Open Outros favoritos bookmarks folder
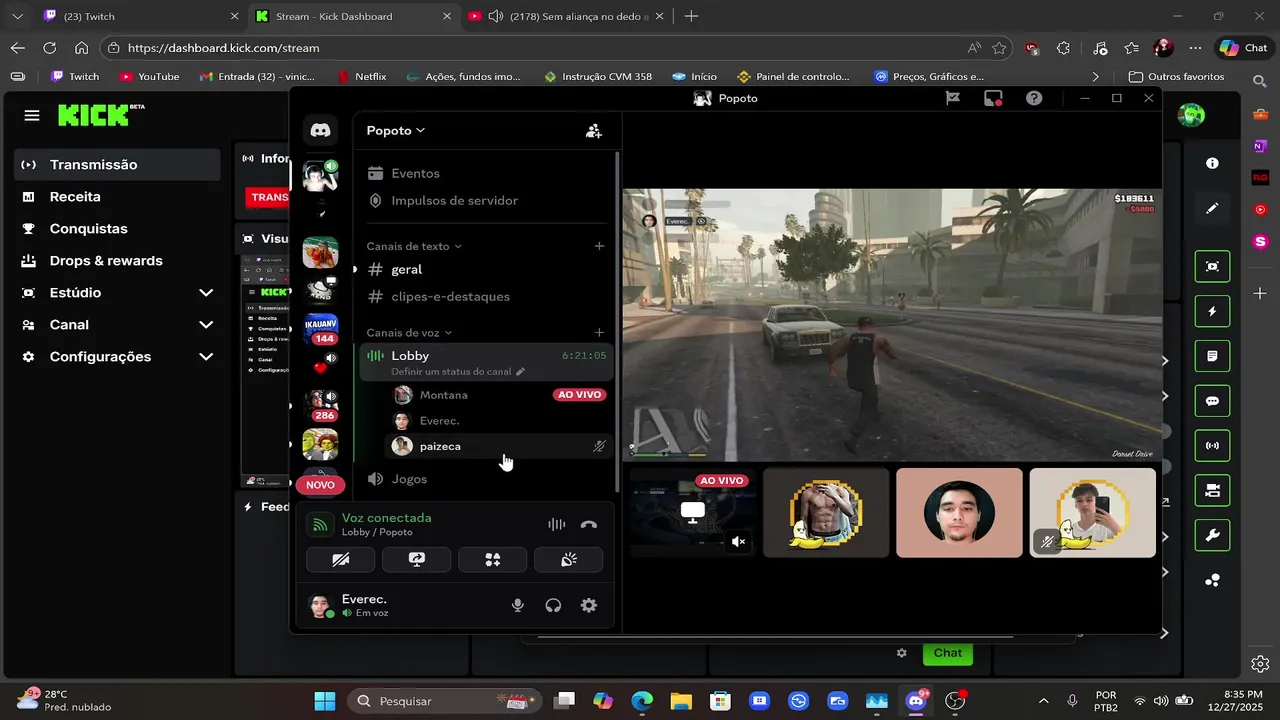 [1176, 76]
